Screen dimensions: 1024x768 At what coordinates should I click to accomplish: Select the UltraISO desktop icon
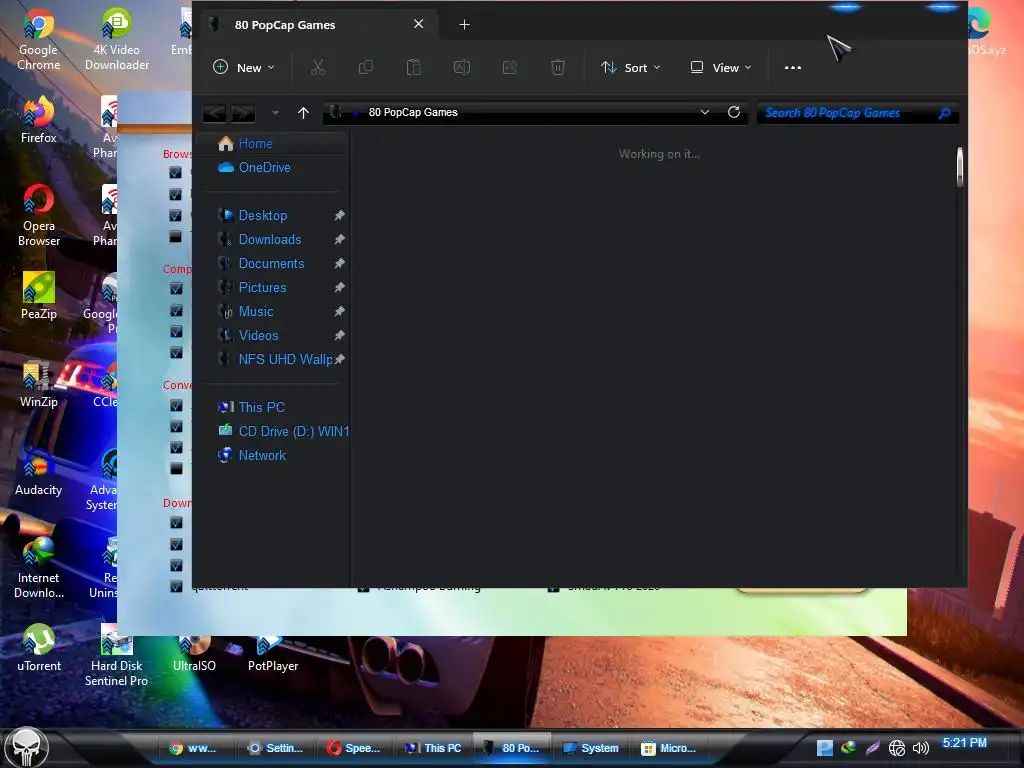[x=194, y=653]
